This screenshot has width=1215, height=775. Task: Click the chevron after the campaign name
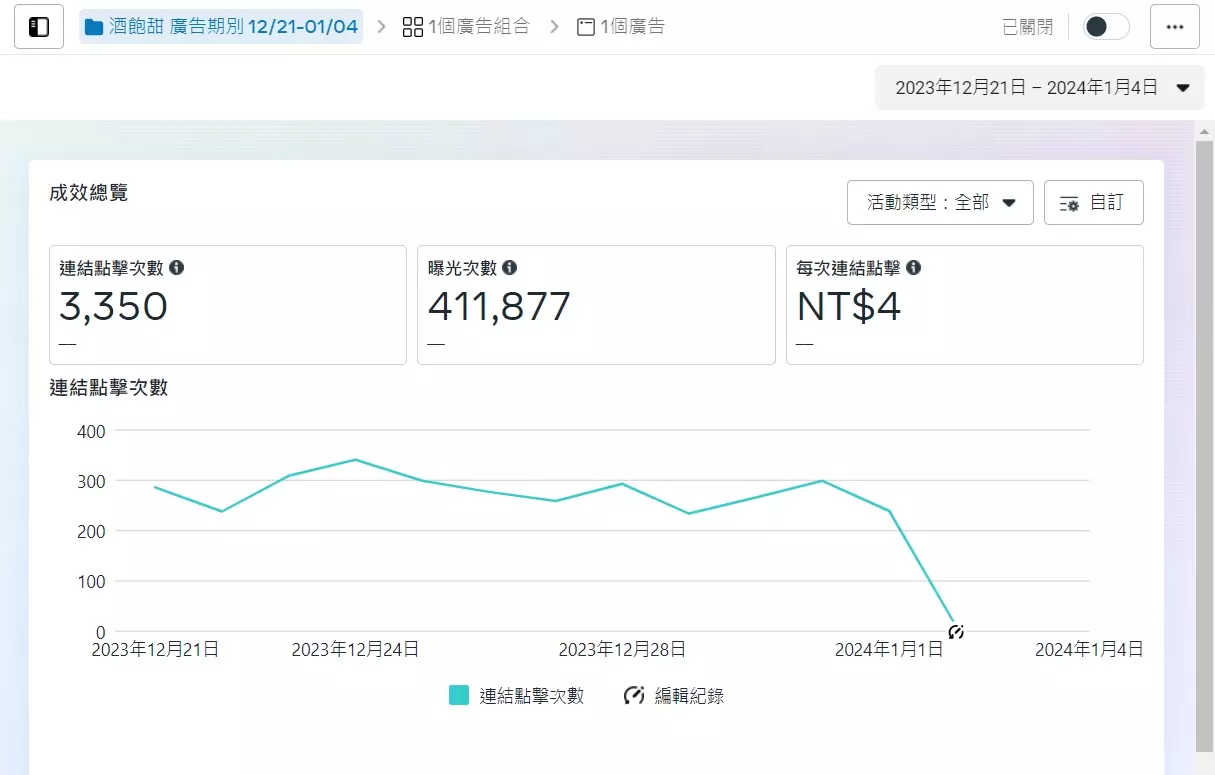379,27
